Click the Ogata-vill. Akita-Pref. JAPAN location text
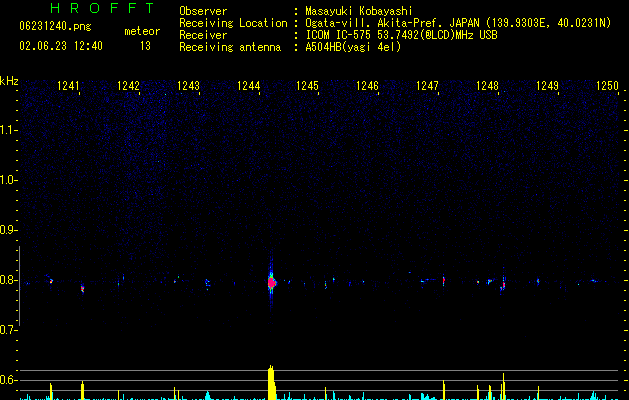This screenshot has height=400, width=629. click(x=458, y=23)
